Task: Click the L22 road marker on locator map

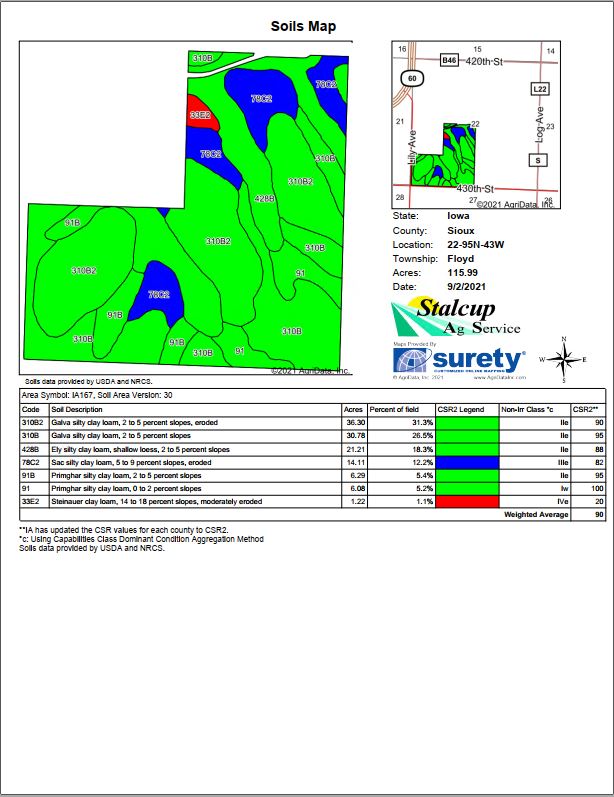Action: pos(540,89)
